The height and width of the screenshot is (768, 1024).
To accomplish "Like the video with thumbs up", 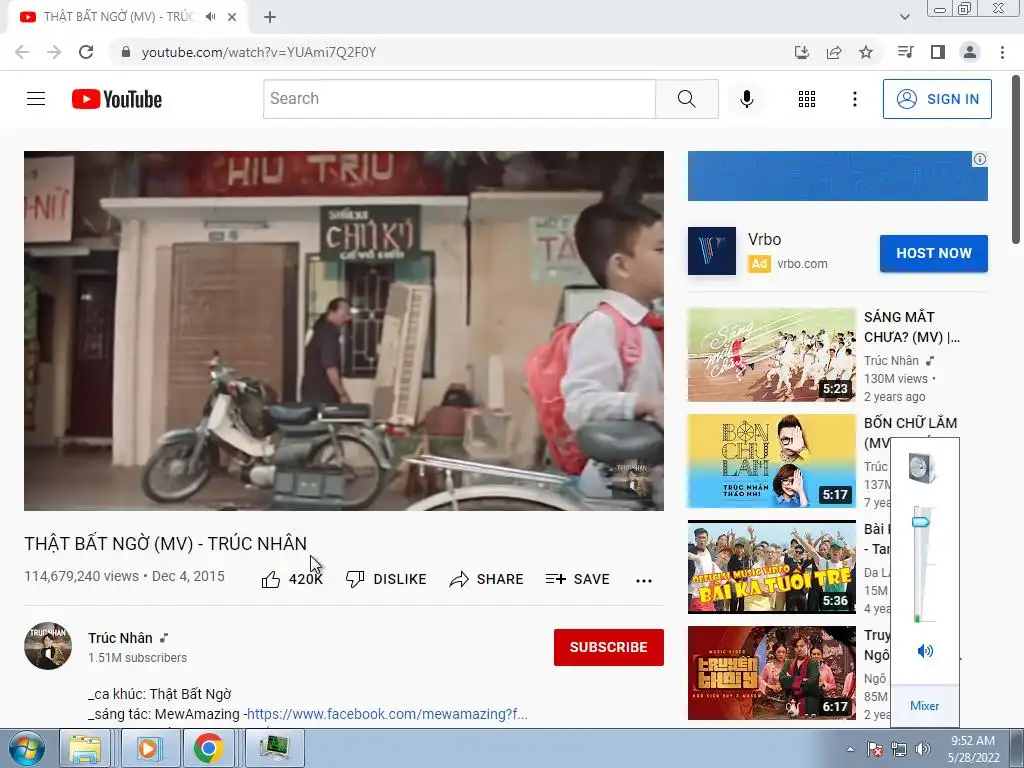I will [292, 579].
